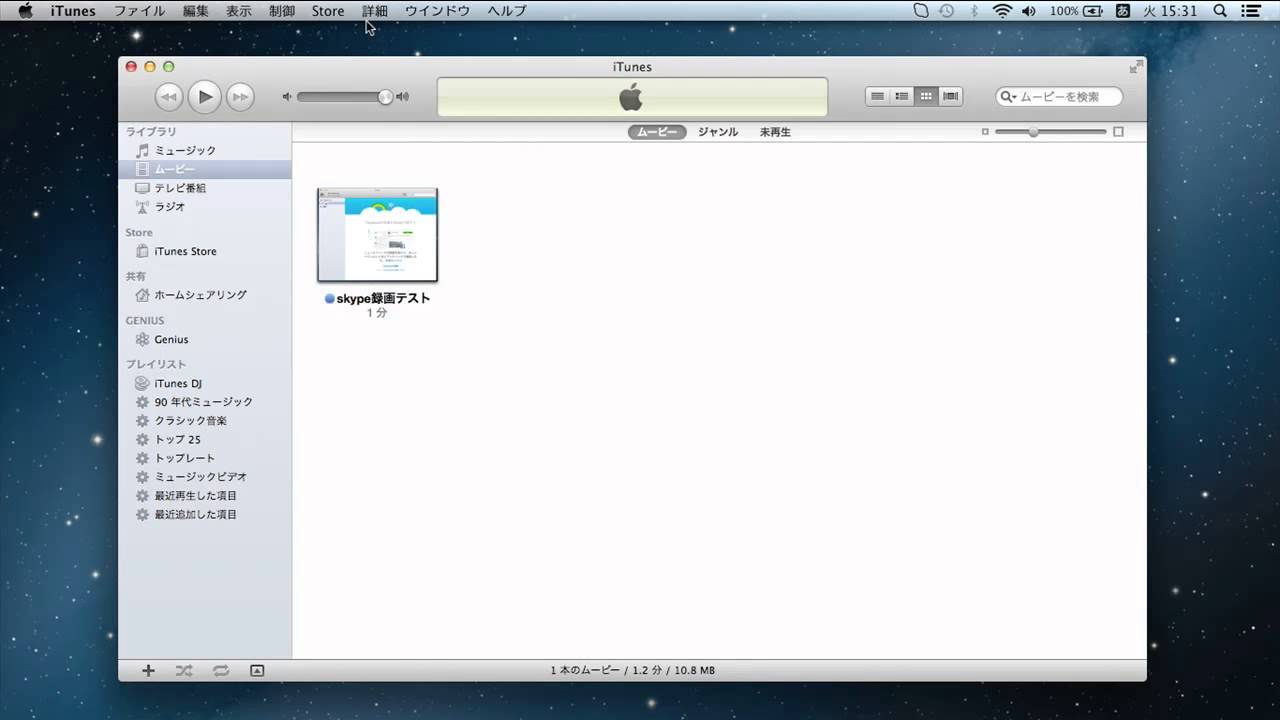The width and height of the screenshot is (1280, 720).
Task: Open the Time Machine menu bar icon
Action: pyautogui.click(x=947, y=11)
